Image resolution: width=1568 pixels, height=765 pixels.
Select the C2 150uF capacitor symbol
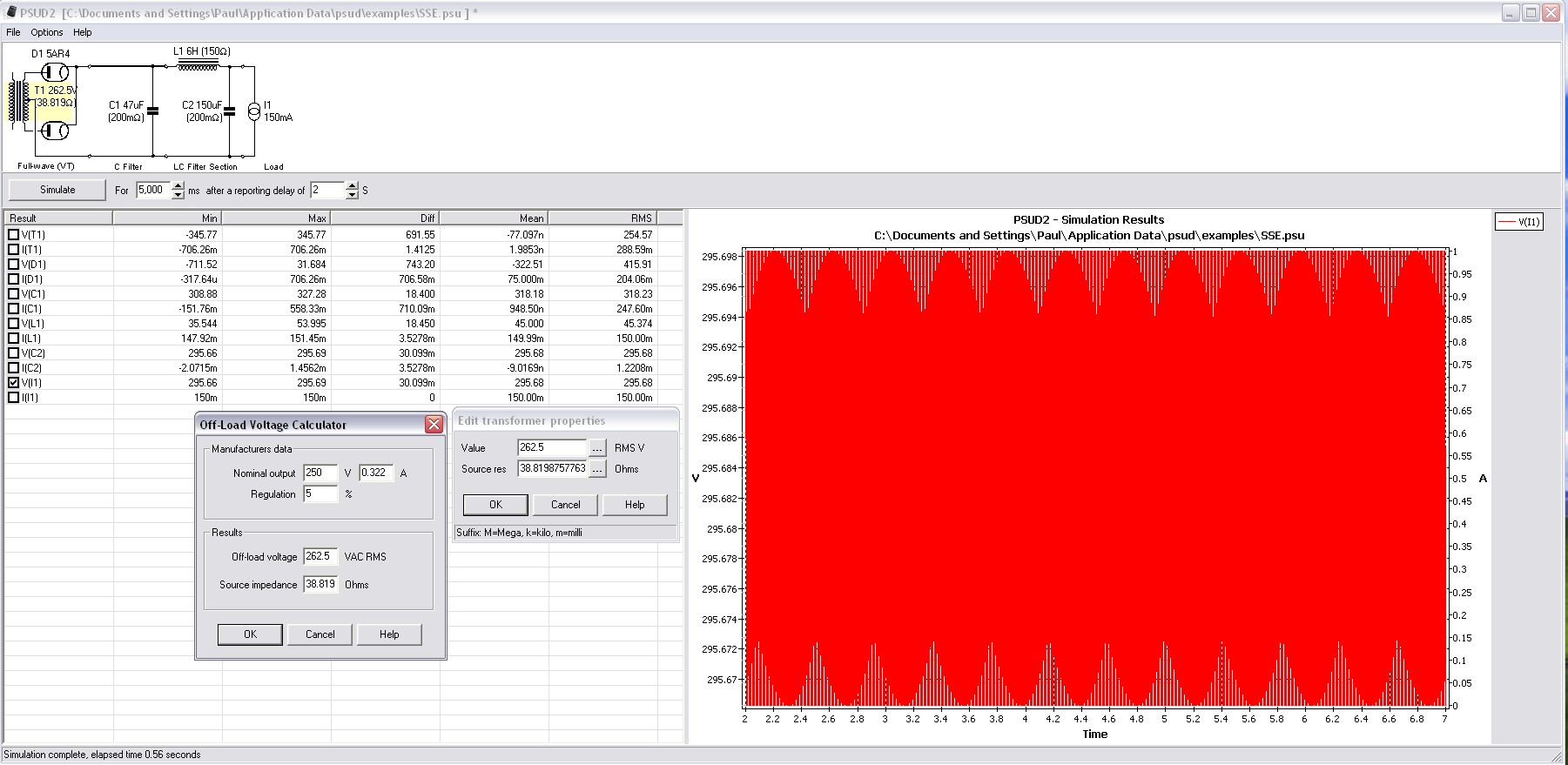click(230, 111)
